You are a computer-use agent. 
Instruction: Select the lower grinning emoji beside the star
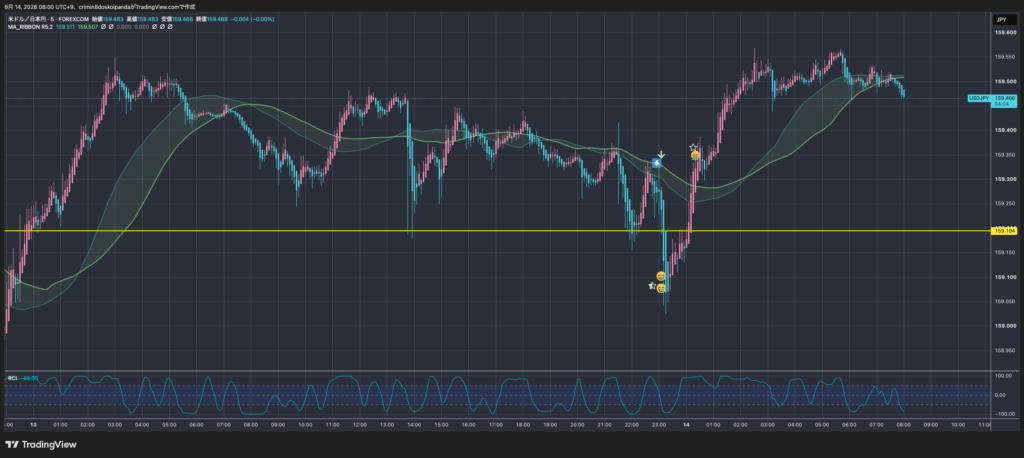pos(661,288)
